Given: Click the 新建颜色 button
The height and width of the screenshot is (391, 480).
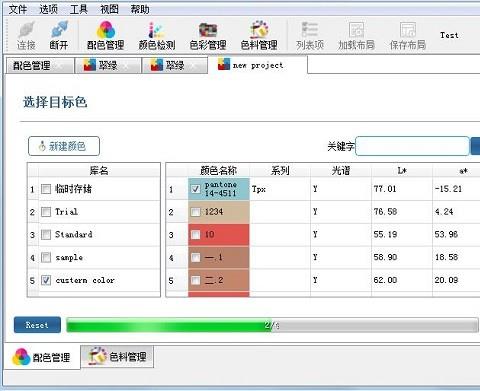Looking at the screenshot, I should point(64,146).
